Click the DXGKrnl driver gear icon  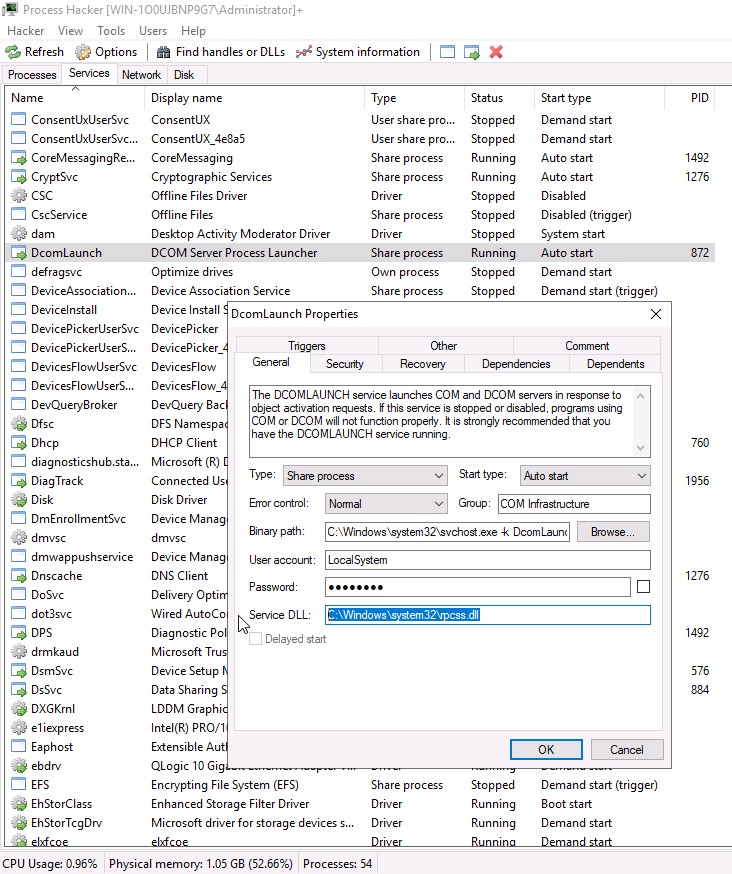[x=19, y=709]
